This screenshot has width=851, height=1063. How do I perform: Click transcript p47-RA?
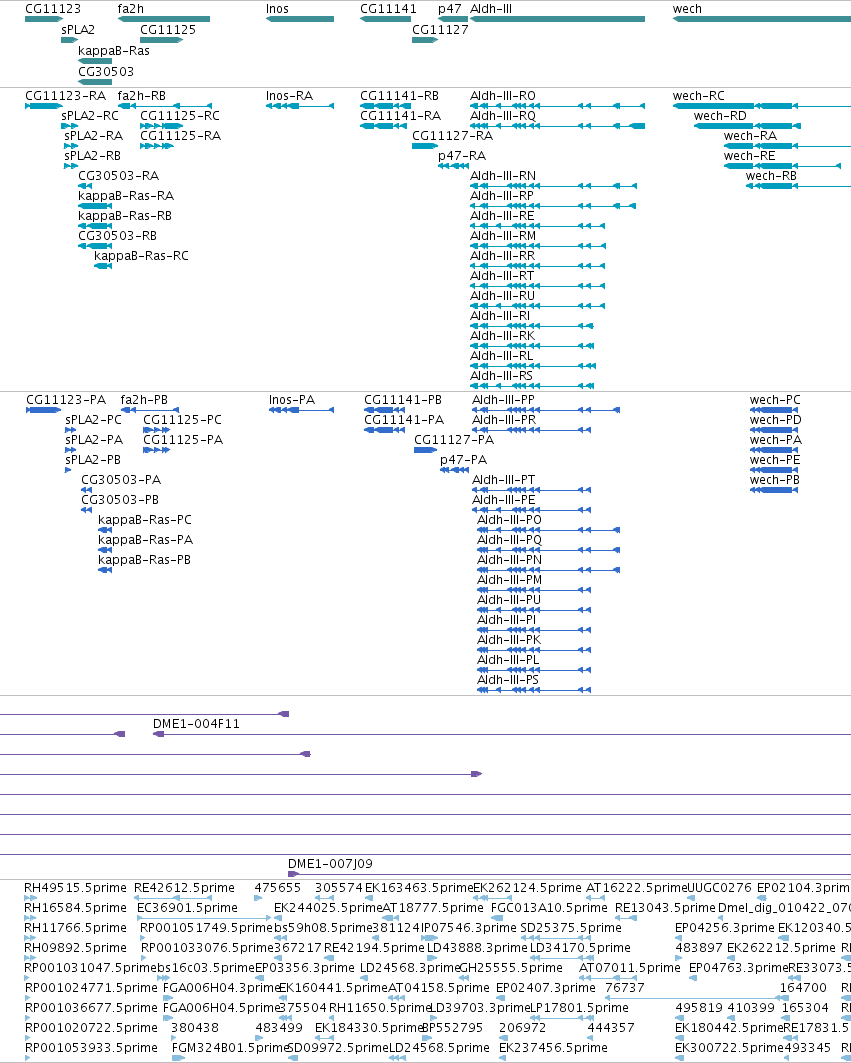[462, 156]
